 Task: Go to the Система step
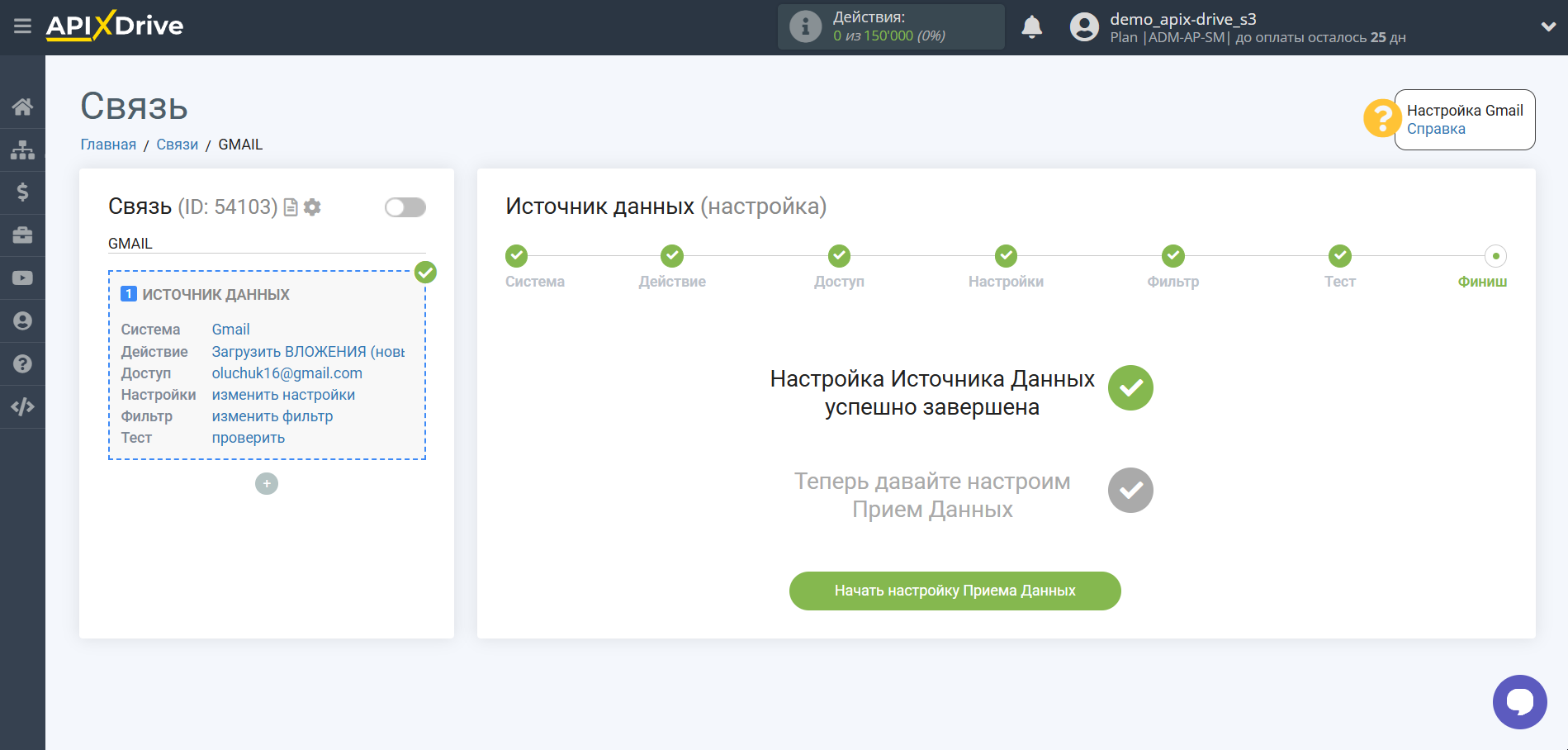(x=517, y=256)
